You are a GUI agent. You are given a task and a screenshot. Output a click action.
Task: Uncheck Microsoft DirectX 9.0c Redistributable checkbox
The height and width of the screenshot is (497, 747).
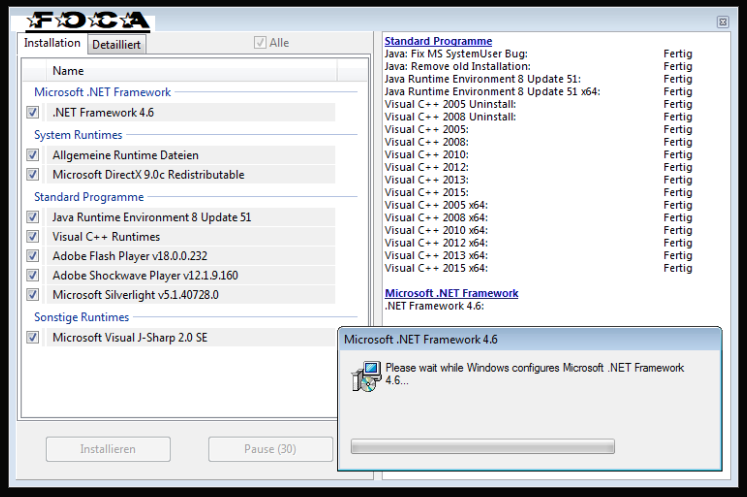coord(32,174)
